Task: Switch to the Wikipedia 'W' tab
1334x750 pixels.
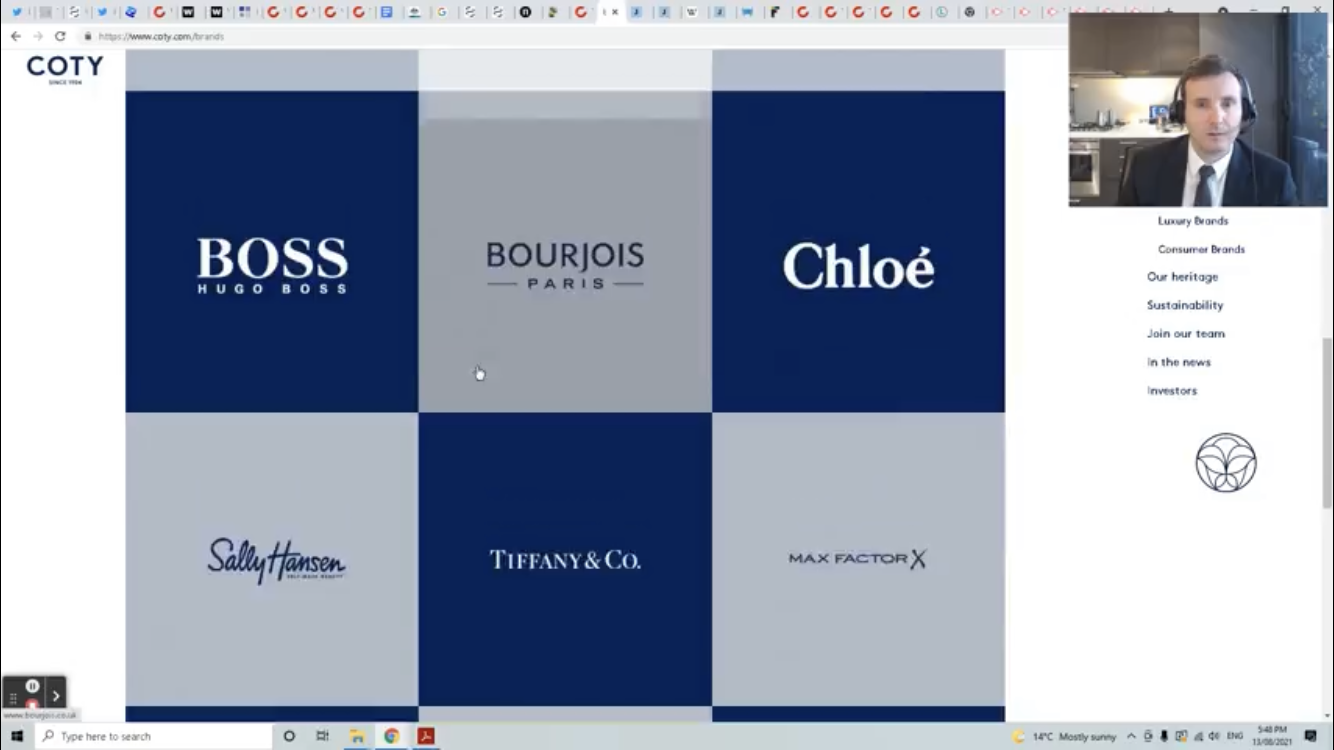Action: tap(691, 12)
